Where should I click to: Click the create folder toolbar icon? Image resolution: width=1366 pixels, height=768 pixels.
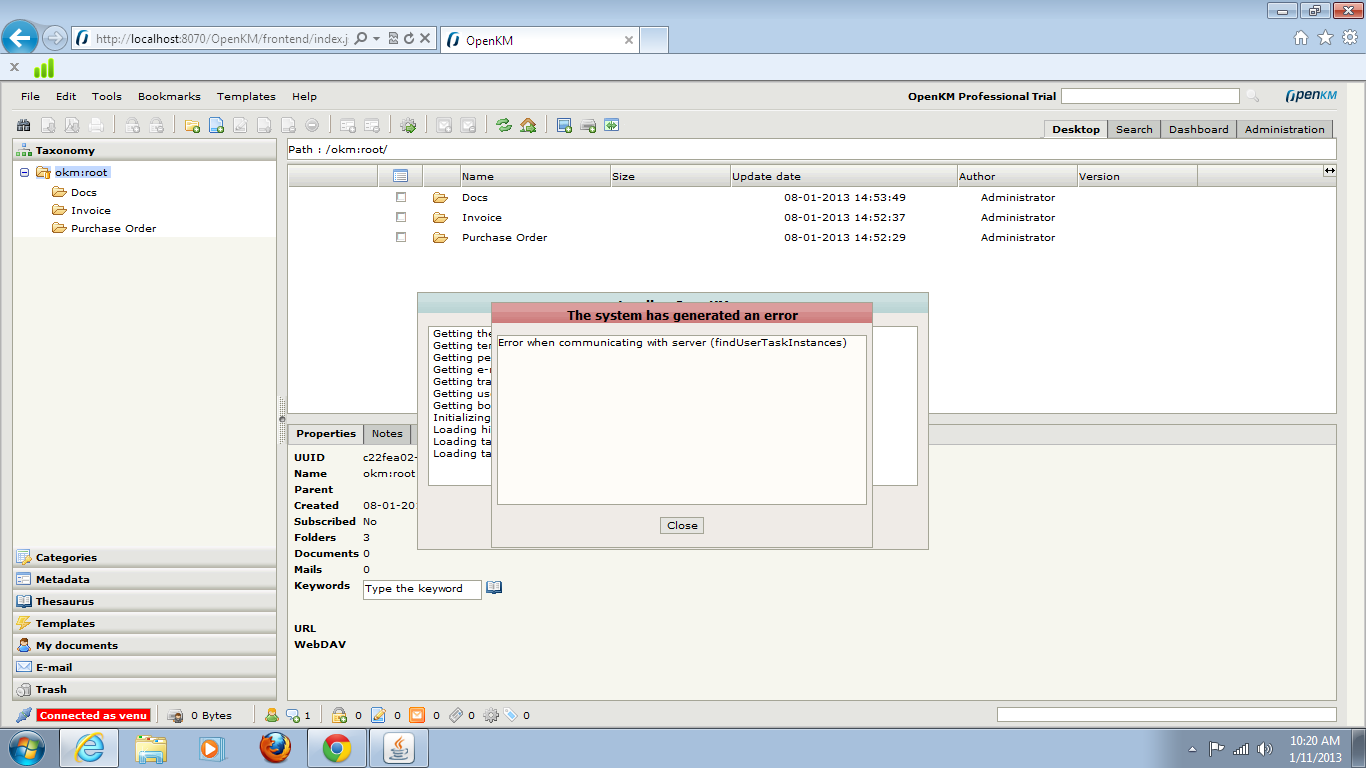tap(192, 126)
